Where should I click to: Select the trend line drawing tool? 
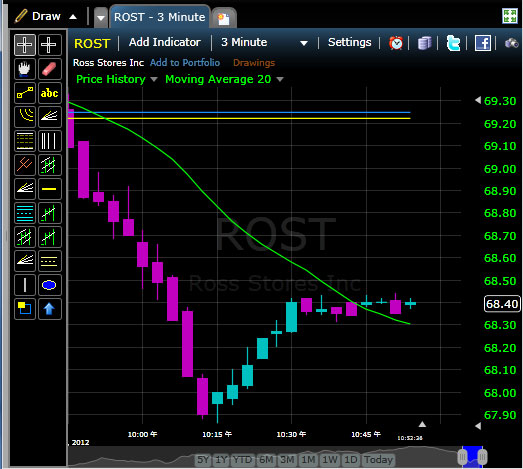click(x=25, y=93)
